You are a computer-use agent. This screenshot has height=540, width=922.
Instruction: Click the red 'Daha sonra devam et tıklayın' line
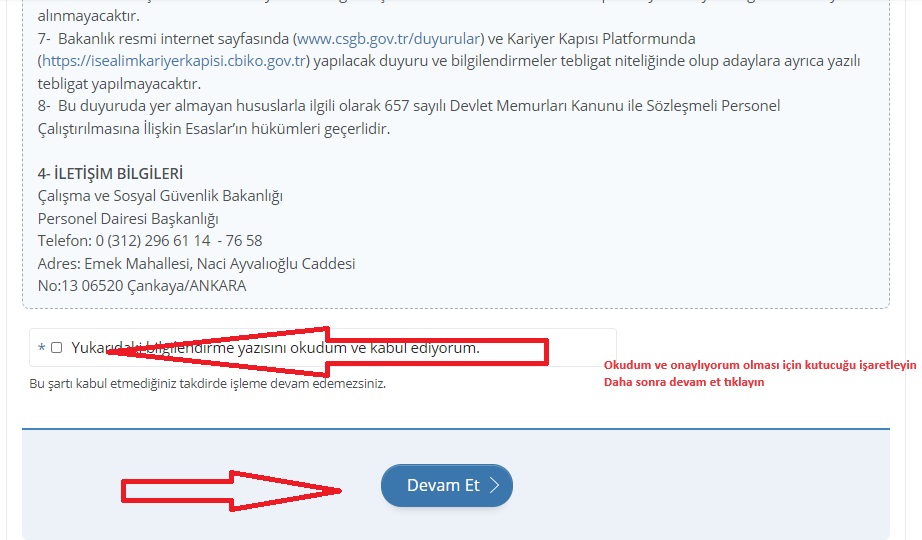[684, 383]
